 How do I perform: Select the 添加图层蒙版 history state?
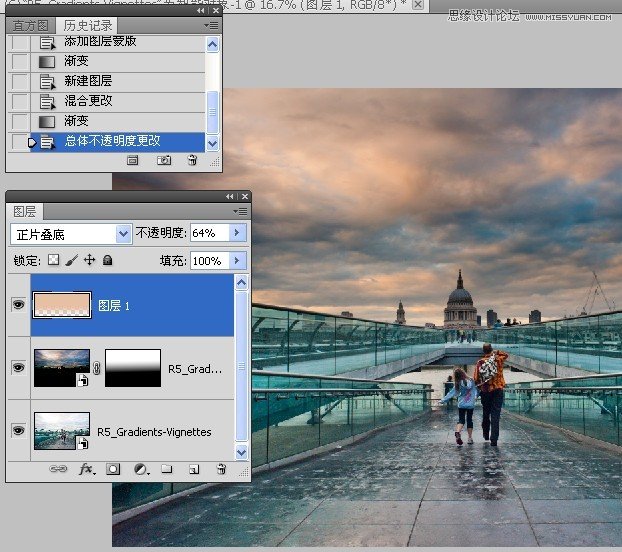click(101, 42)
